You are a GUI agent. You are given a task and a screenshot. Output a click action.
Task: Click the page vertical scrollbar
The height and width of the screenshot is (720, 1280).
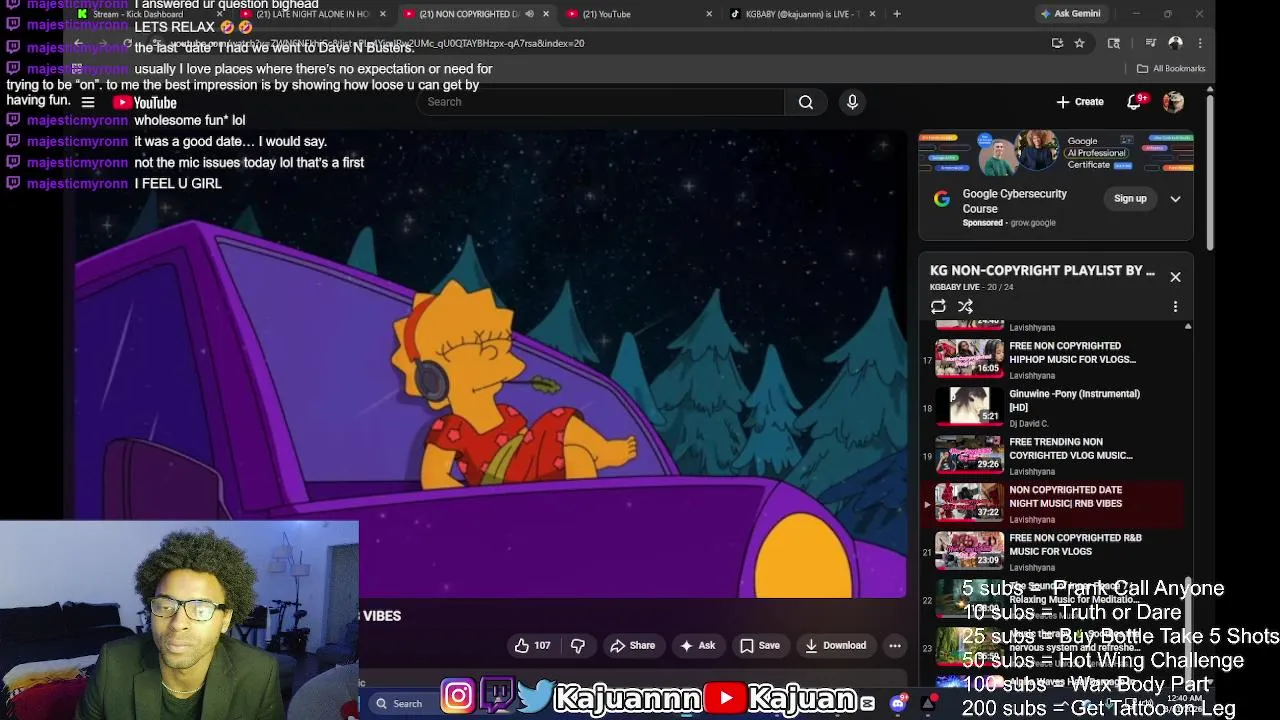(x=1210, y=170)
